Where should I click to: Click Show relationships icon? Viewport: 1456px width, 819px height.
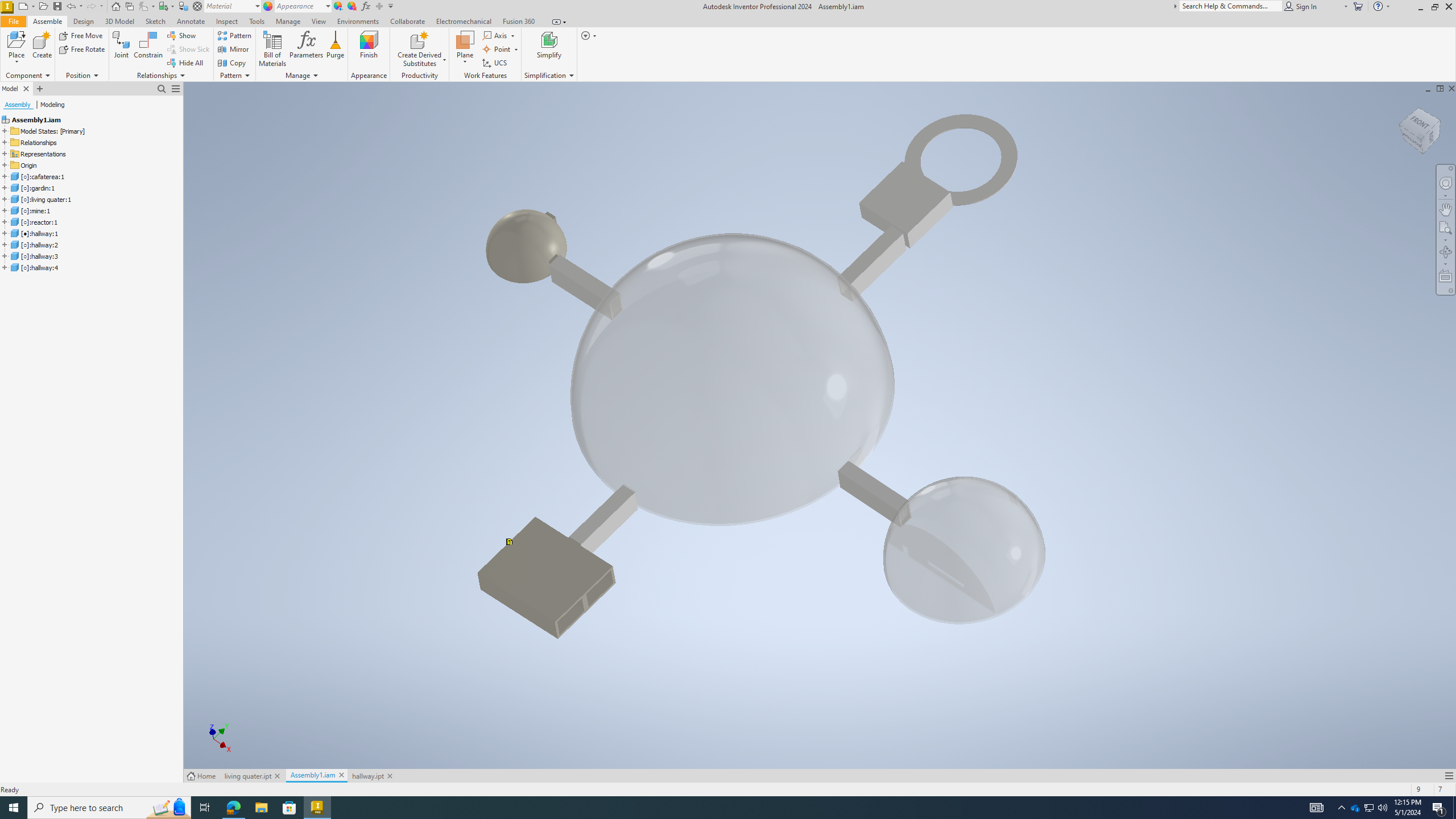pos(181,36)
